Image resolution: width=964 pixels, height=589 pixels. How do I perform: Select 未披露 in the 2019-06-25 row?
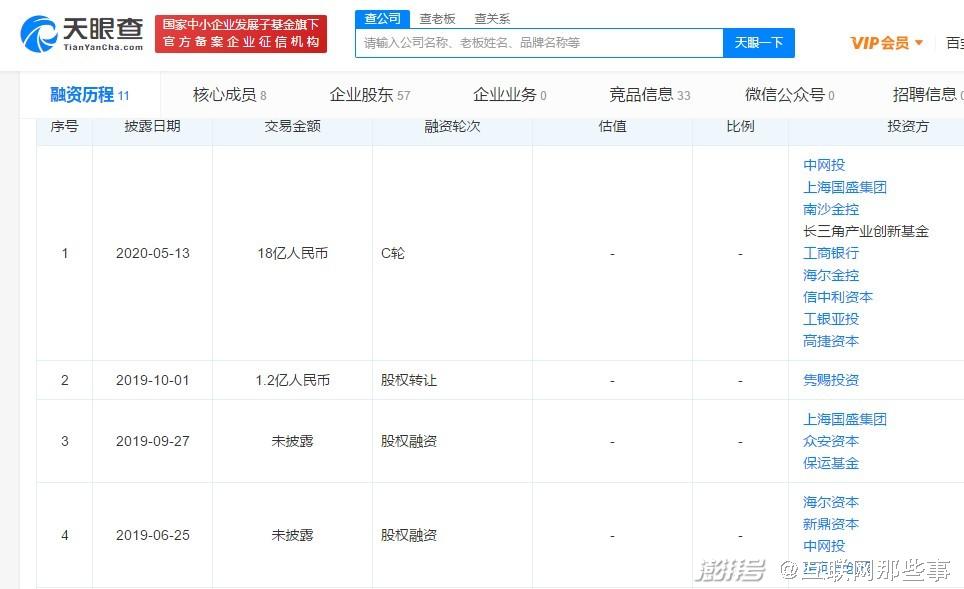click(293, 536)
